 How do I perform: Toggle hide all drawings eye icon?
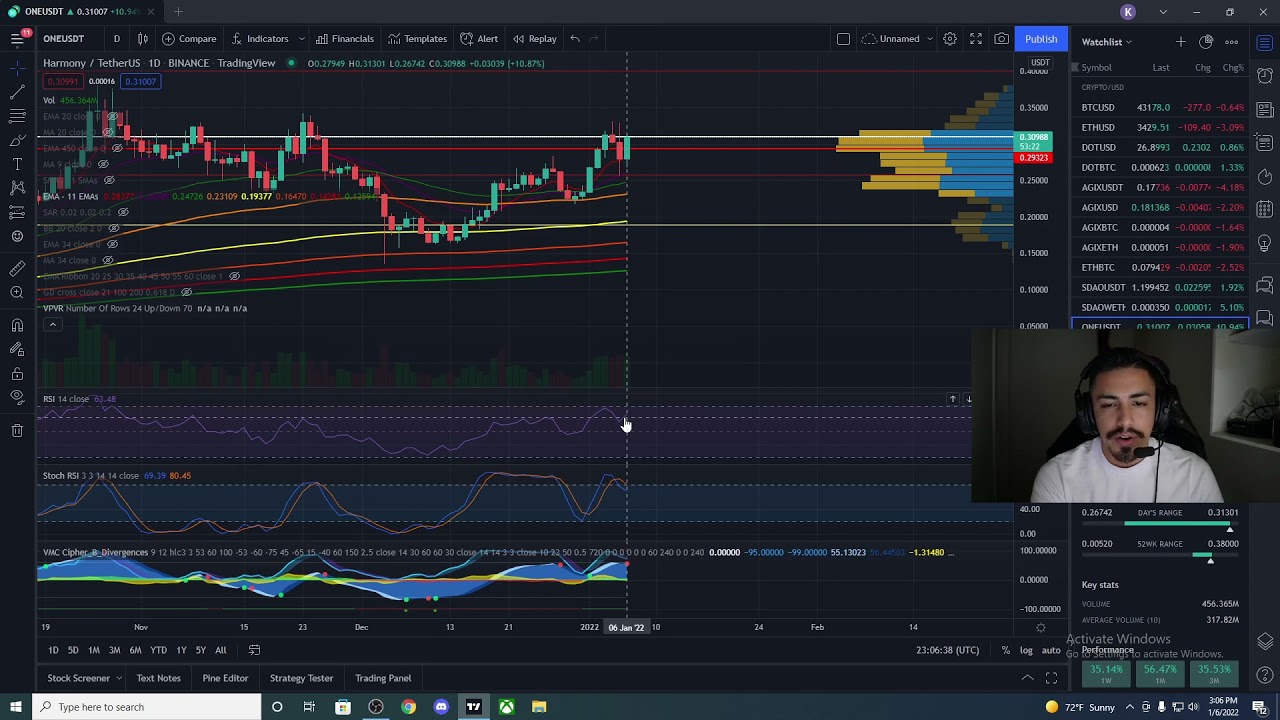[x=17, y=397]
